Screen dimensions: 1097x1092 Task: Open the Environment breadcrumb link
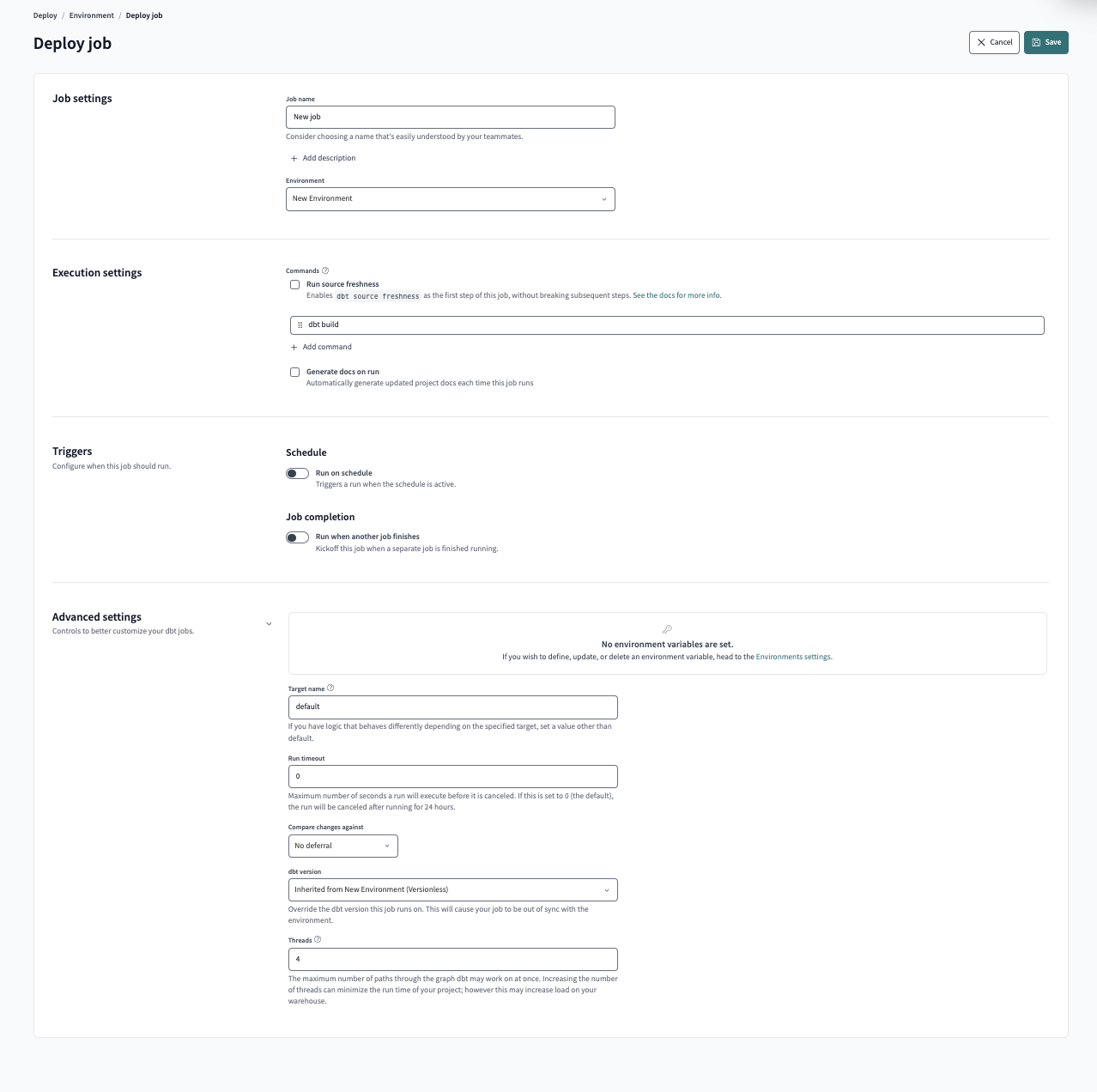point(91,15)
